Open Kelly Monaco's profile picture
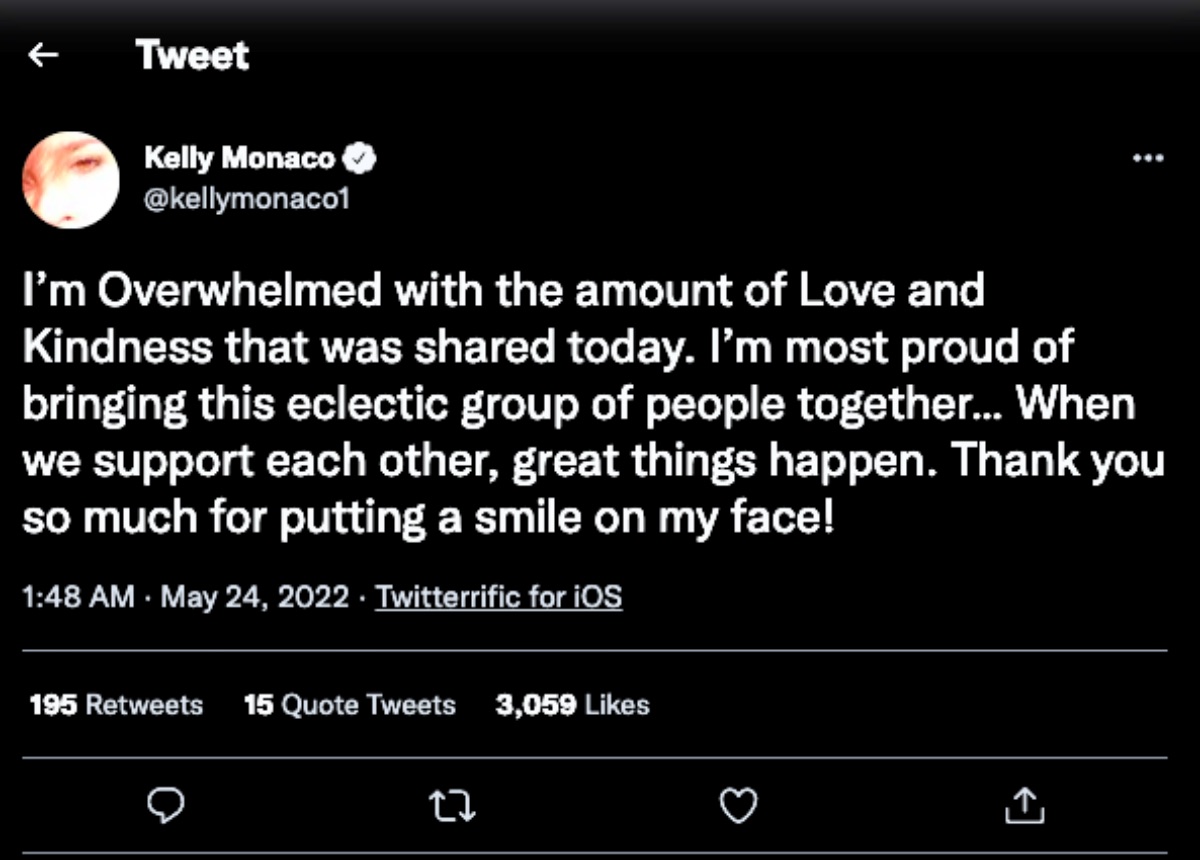This screenshot has height=860, width=1200. click(x=71, y=180)
